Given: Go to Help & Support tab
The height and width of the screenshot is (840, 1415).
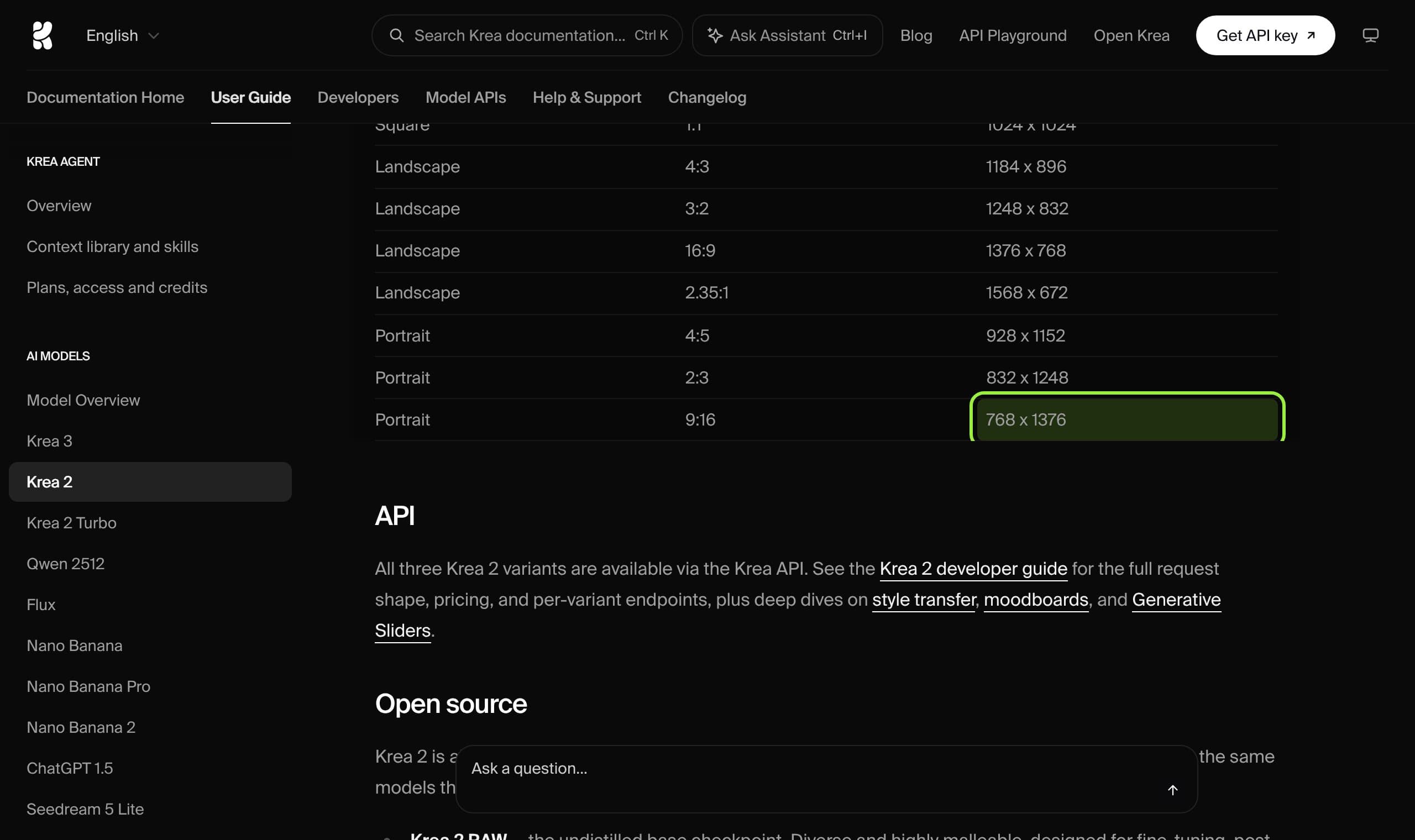Looking at the screenshot, I should pos(587,97).
